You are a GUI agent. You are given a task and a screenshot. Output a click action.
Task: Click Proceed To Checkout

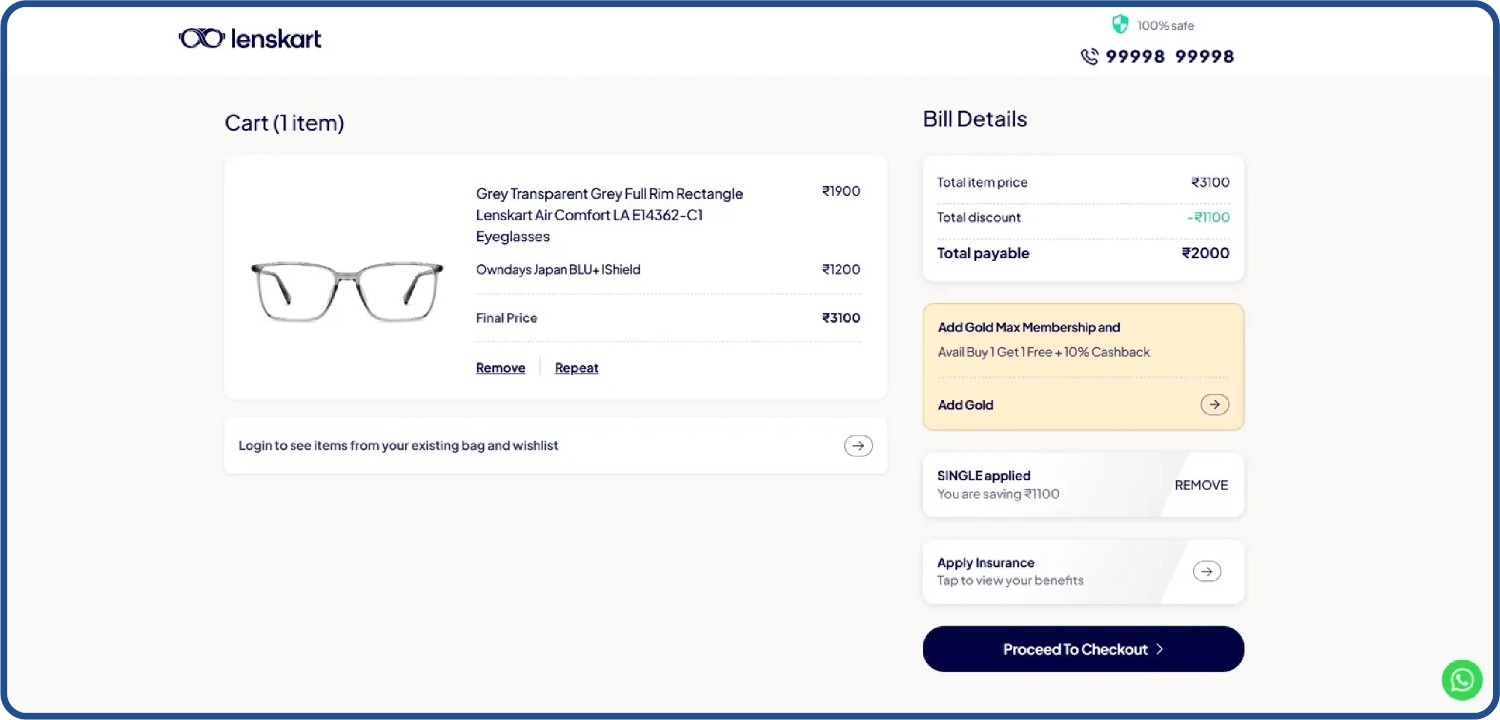tap(1083, 649)
